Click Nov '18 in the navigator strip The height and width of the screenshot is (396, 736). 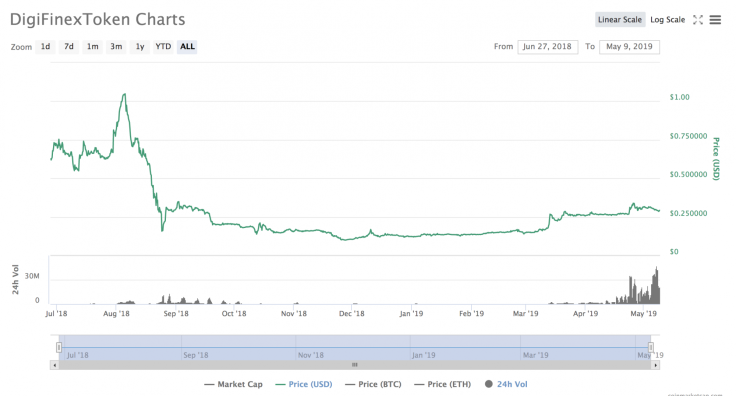[x=311, y=355]
